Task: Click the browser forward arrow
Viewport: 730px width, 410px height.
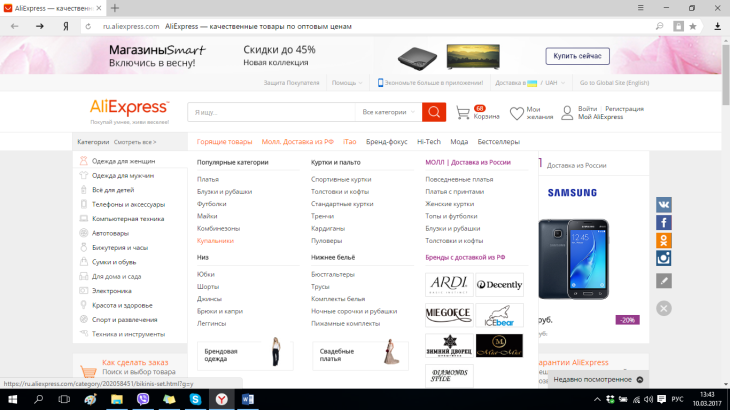Action: 40,27
